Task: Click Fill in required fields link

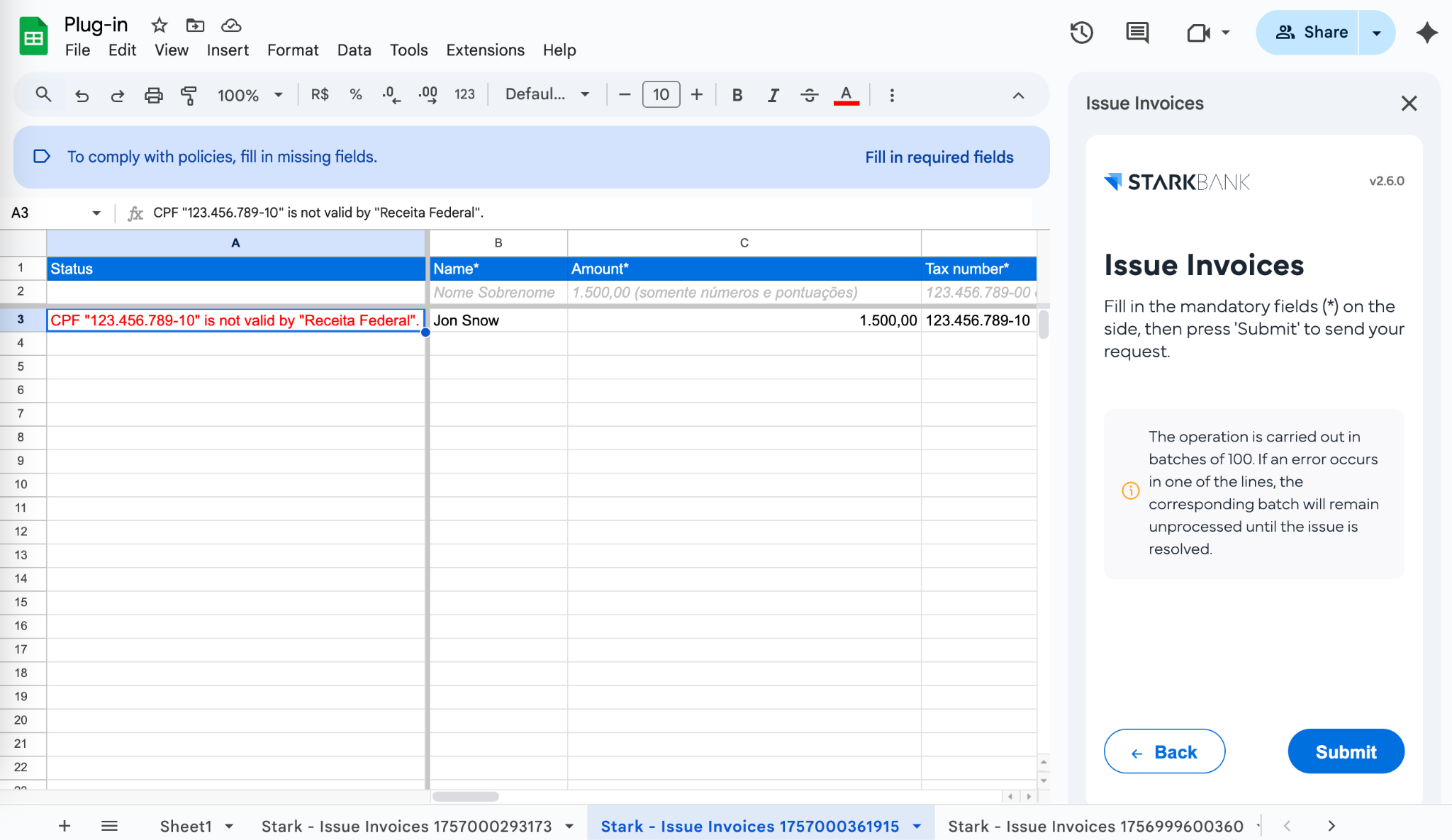Action: [x=939, y=157]
